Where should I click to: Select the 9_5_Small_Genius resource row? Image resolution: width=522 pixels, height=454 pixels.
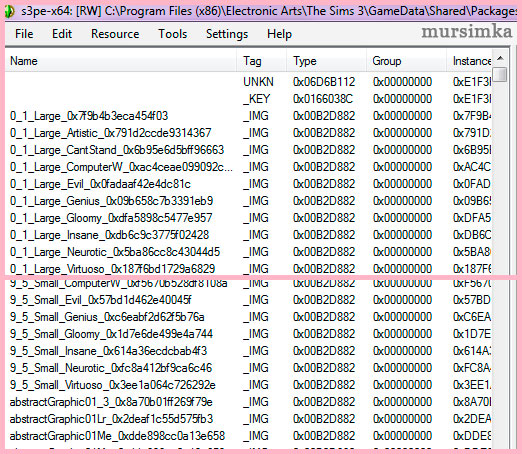click(248, 317)
